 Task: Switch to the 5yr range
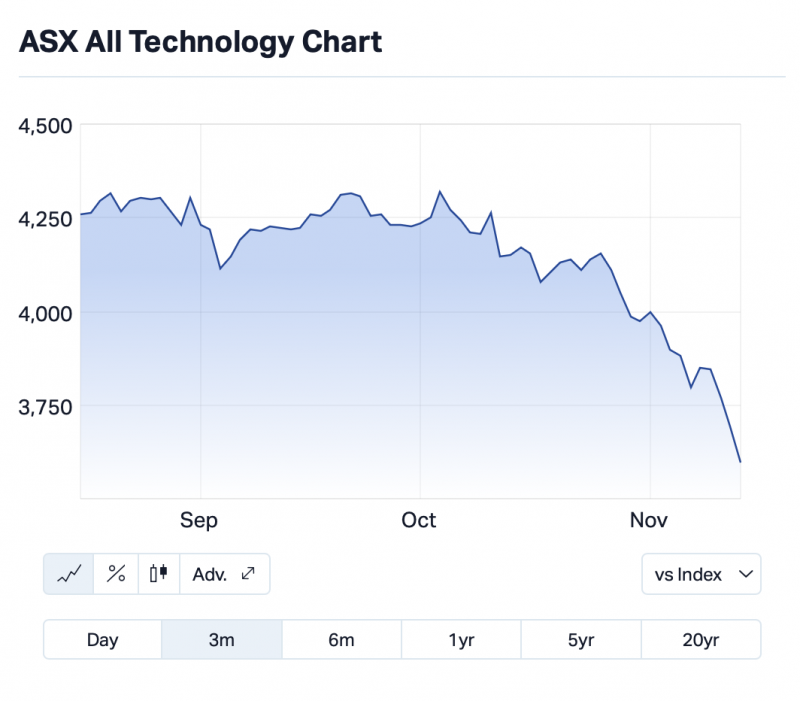tap(581, 640)
